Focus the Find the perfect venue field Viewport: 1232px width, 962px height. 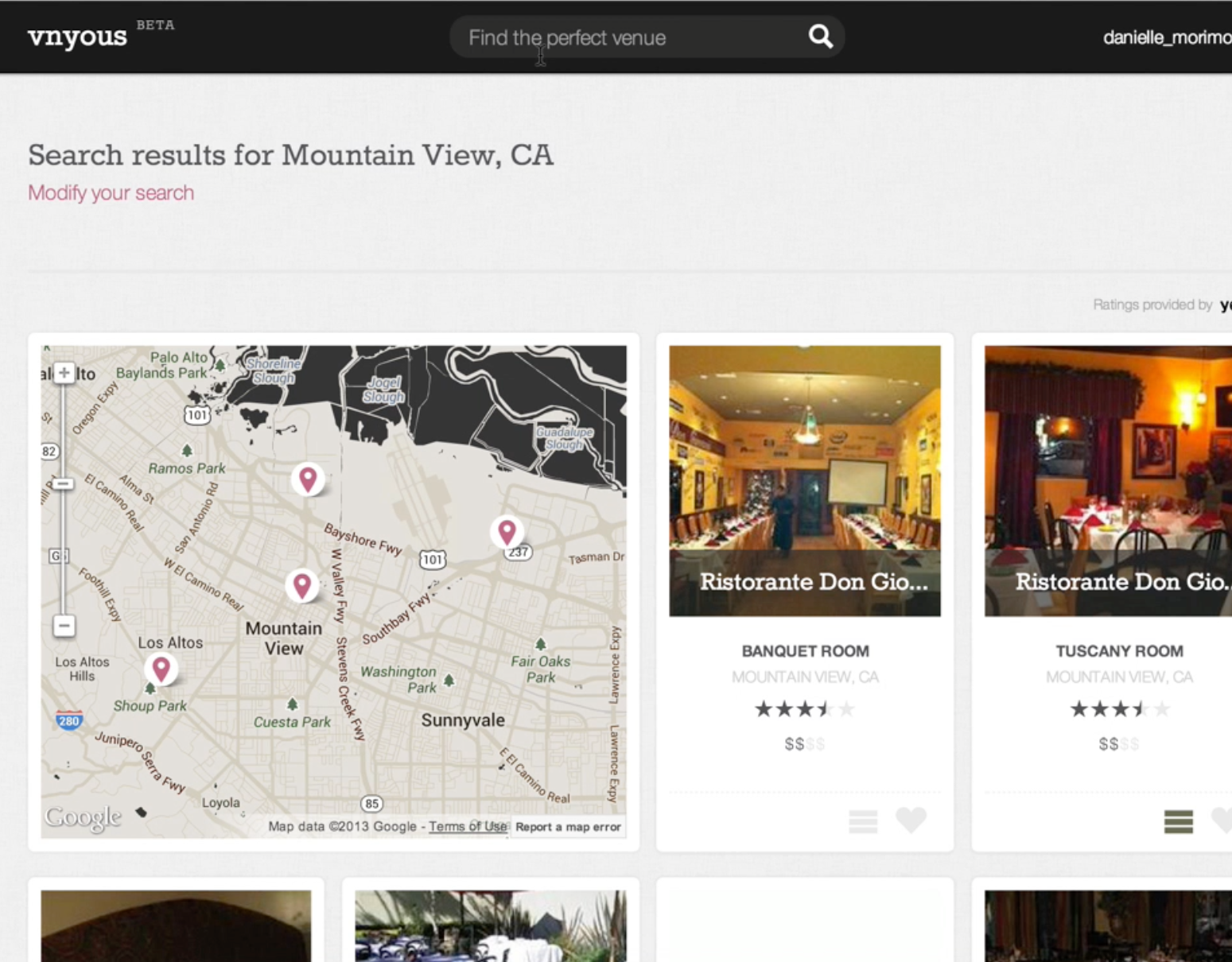(x=628, y=37)
